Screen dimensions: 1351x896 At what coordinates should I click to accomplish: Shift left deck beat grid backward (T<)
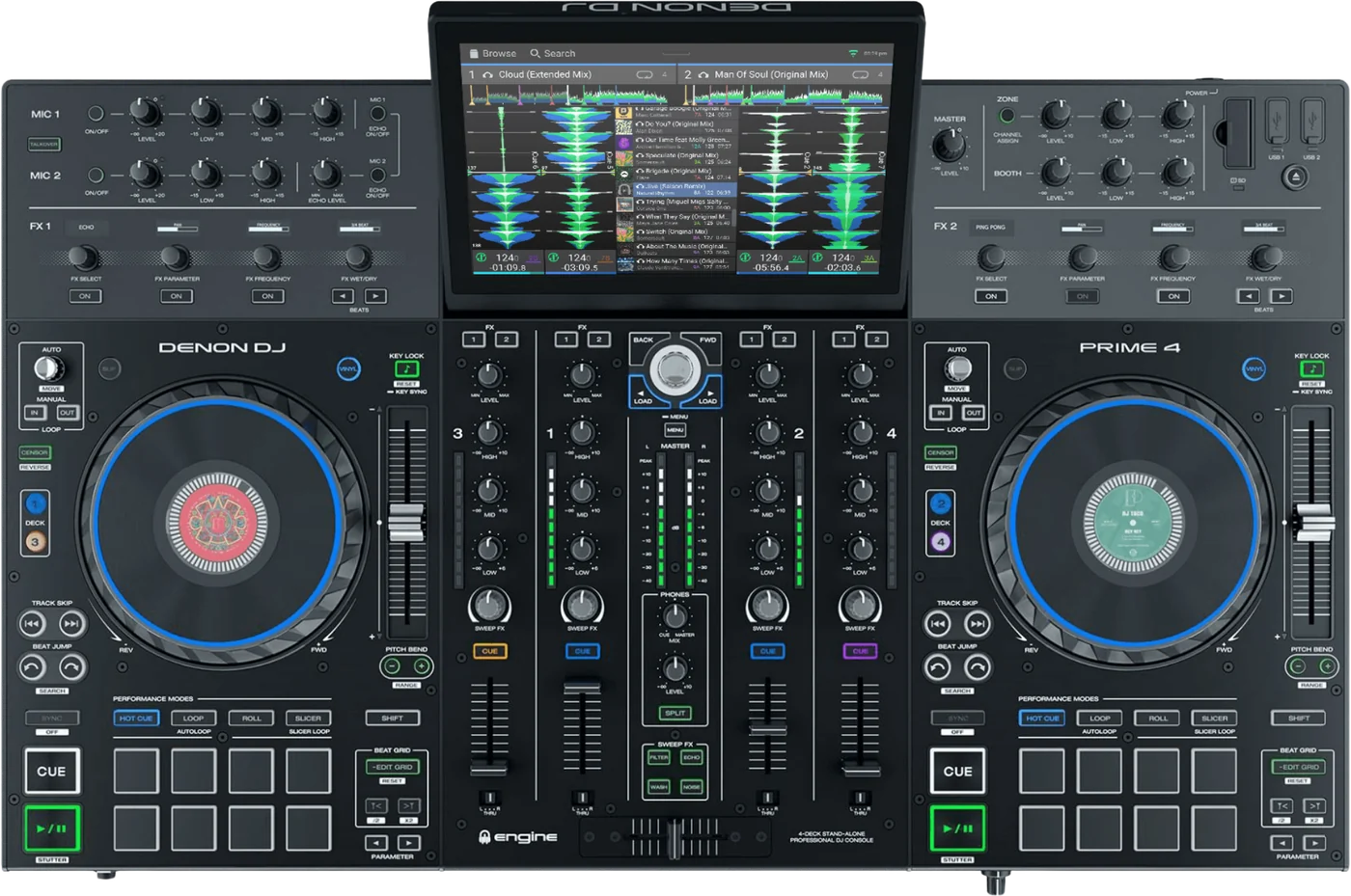point(376,805)
